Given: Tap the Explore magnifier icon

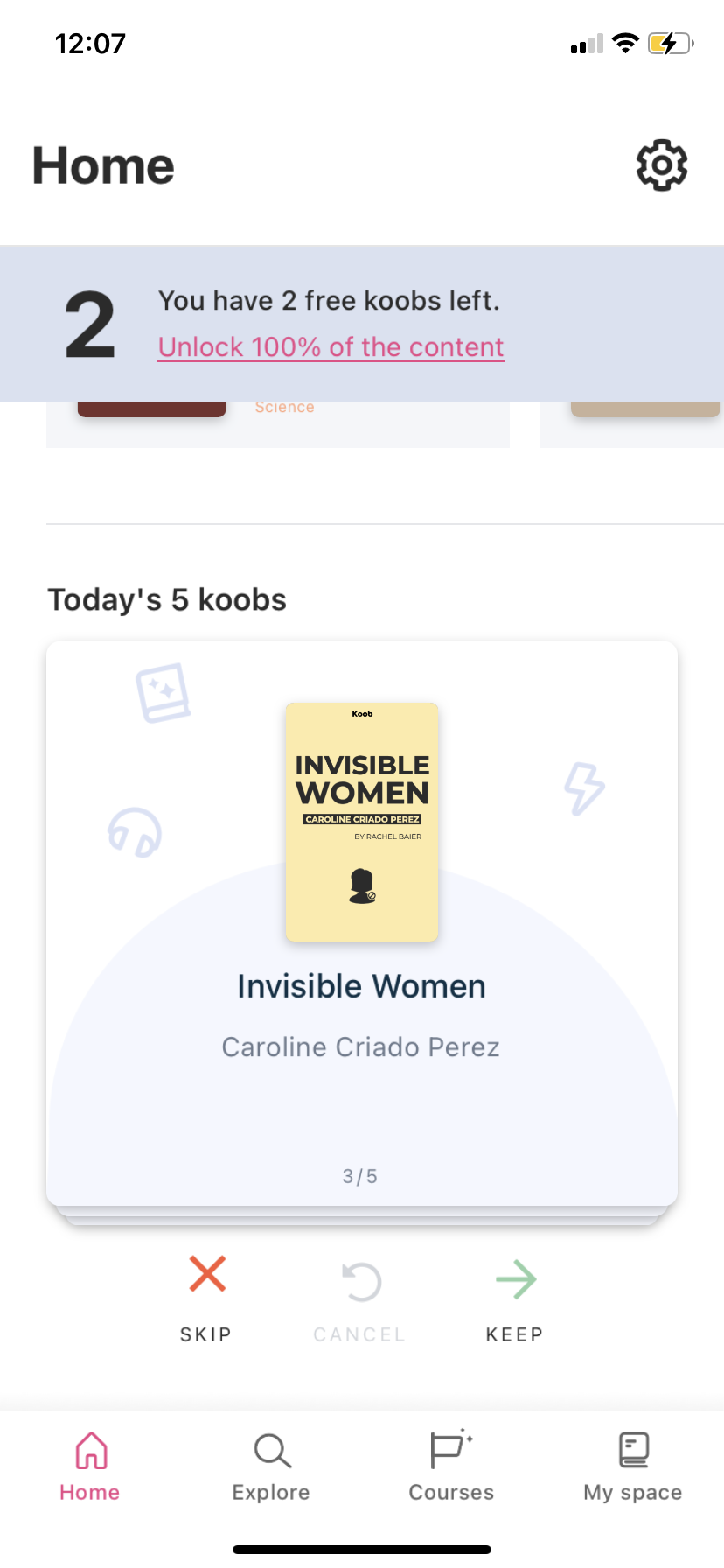Looking at the screenshot, I should 272,1450.
